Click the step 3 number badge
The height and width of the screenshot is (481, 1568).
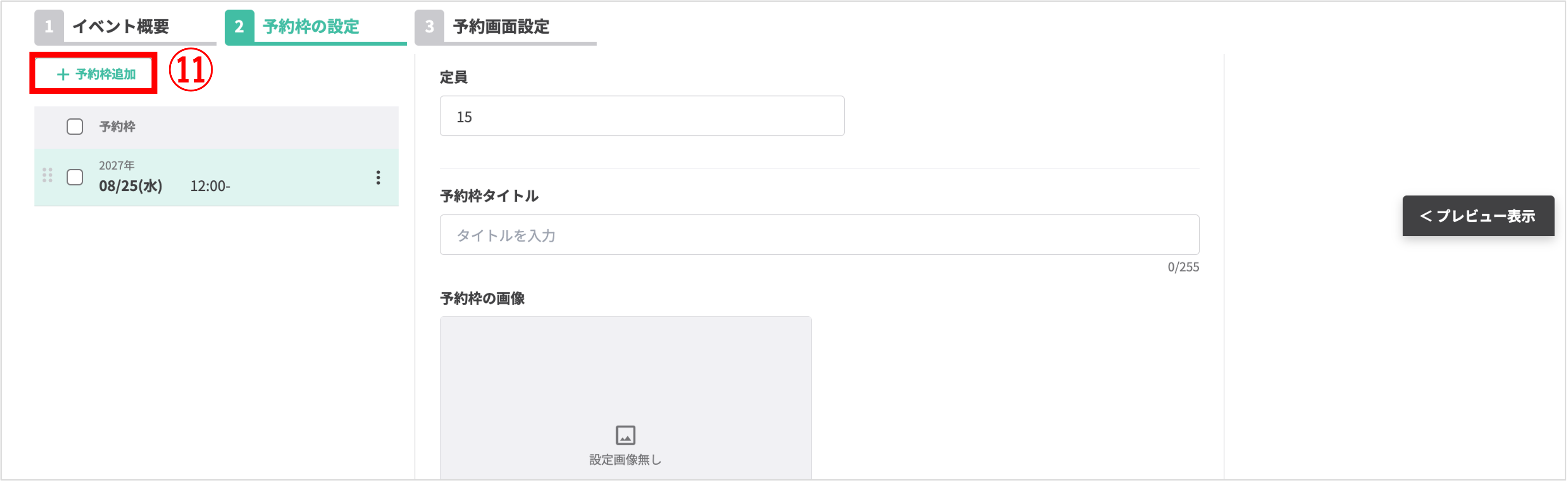point(429,27)
